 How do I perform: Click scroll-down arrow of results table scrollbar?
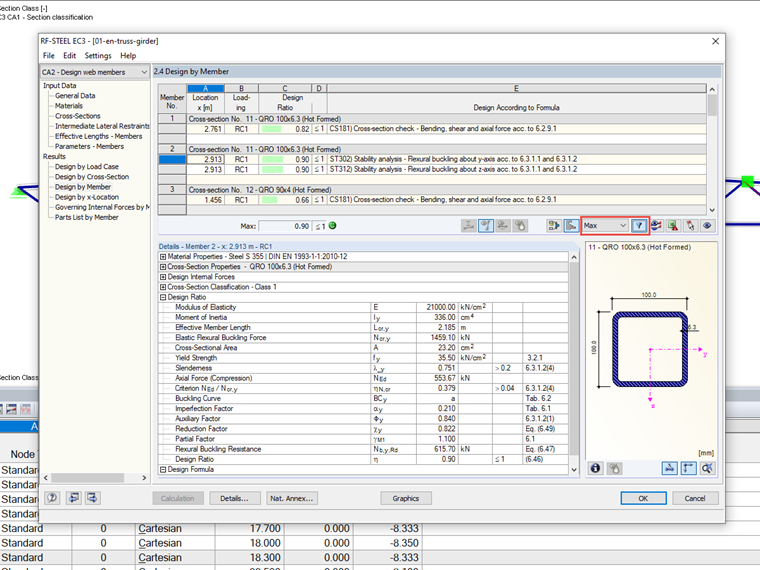(x=712, y=210)
